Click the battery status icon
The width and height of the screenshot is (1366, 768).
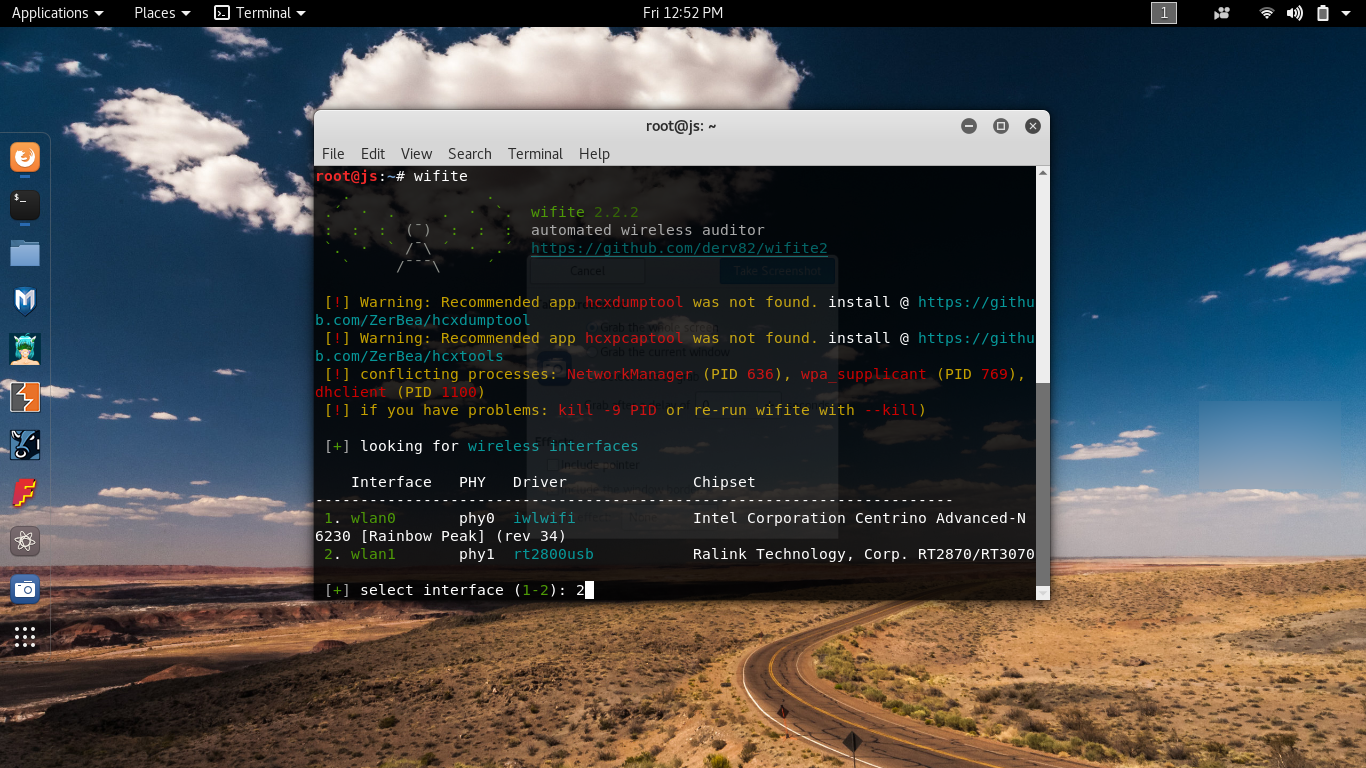tap(1323, 13)
